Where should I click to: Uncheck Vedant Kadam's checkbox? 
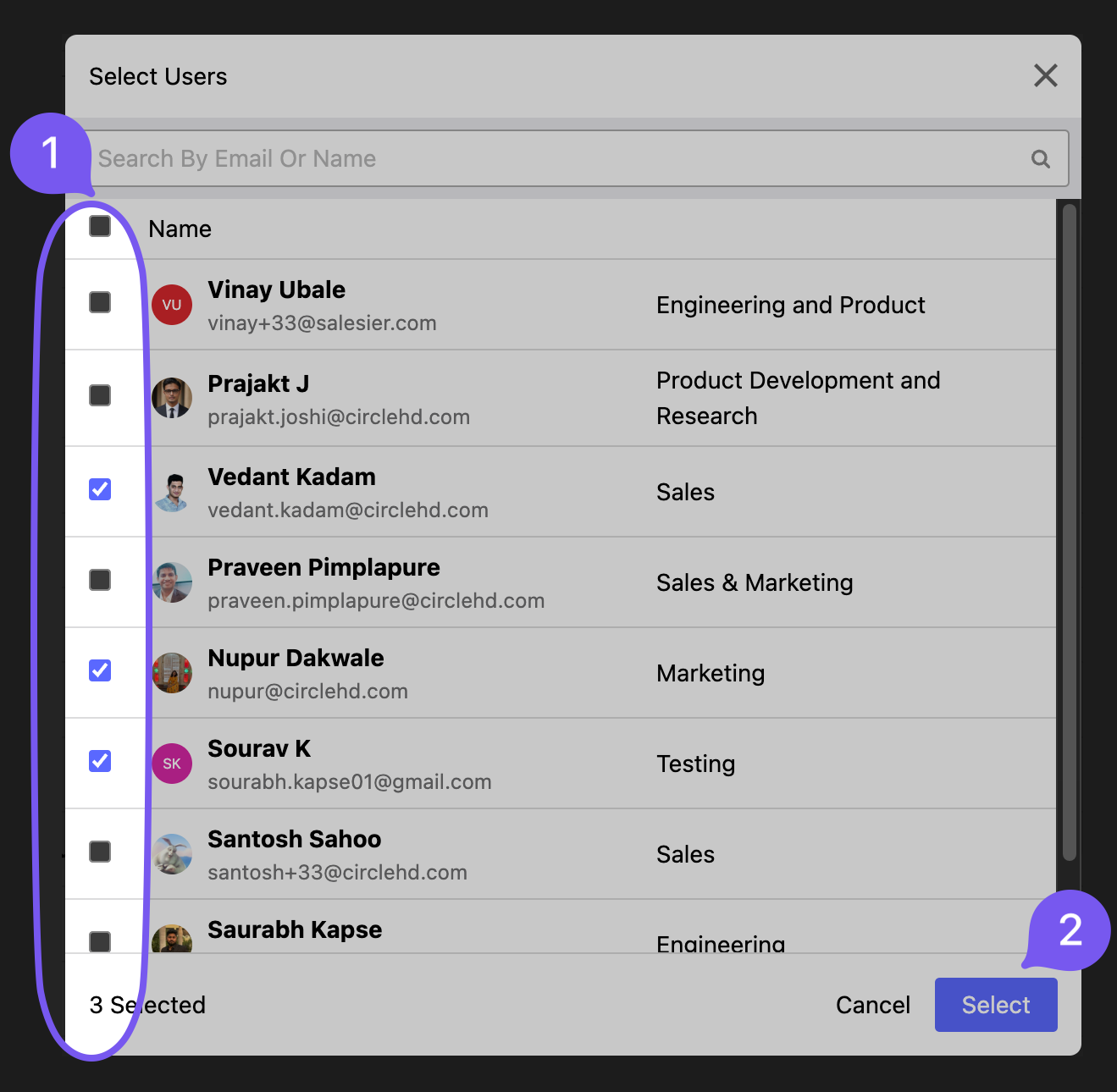tap(100, 489)
